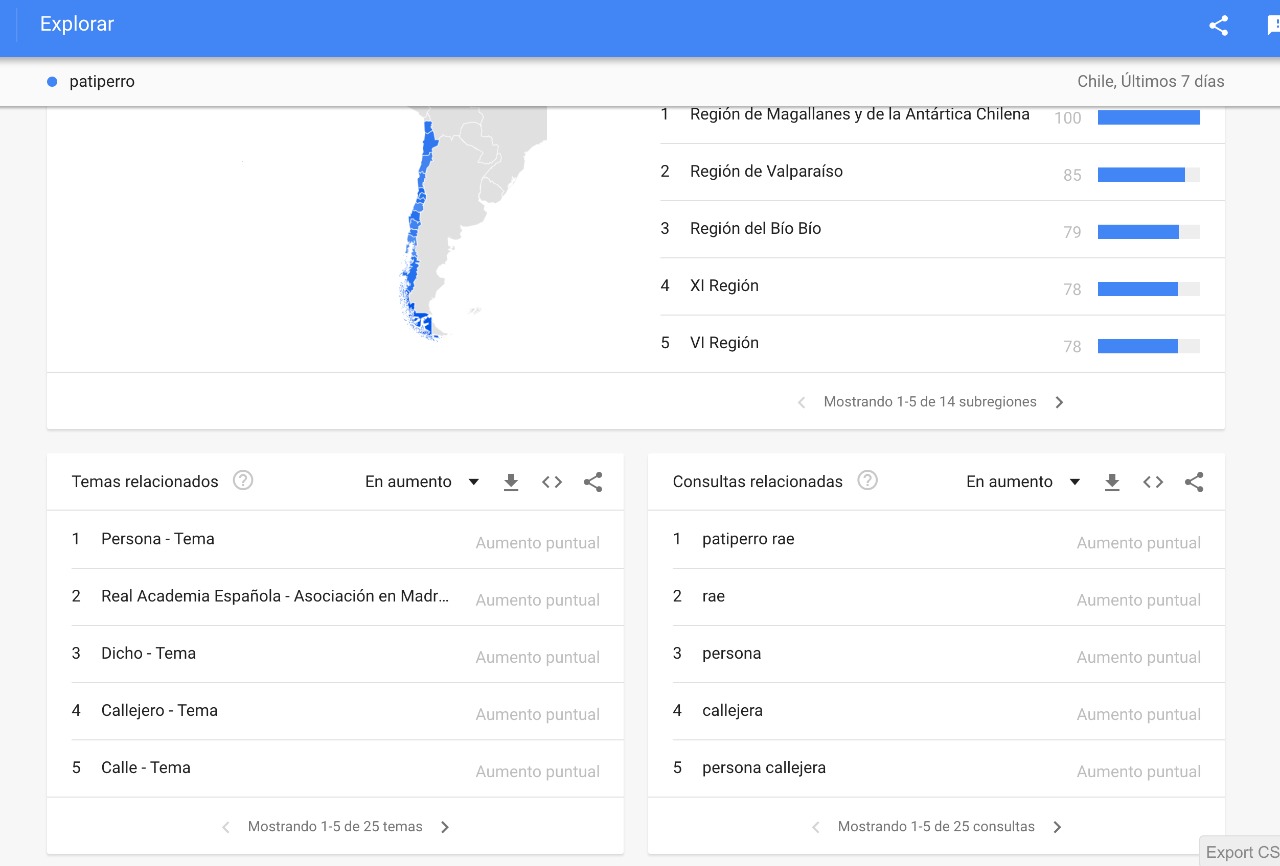Viewport: 1280px width, 866px height.
Task: Show help for Consultas relacionadas
Action: tap(868, 481)
